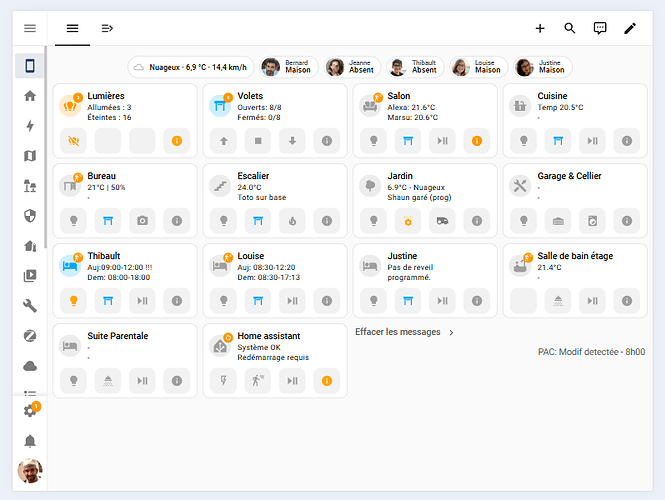Select the first dashboard view tab
665x500 pixels.
point(72,28)
